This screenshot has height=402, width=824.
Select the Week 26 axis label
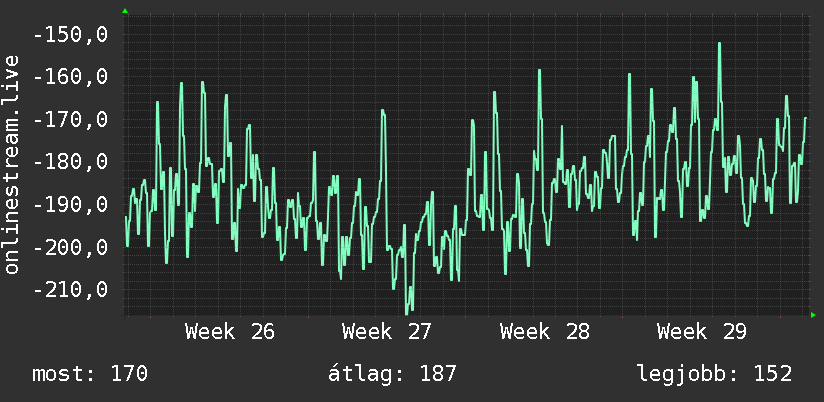(230, 332)
